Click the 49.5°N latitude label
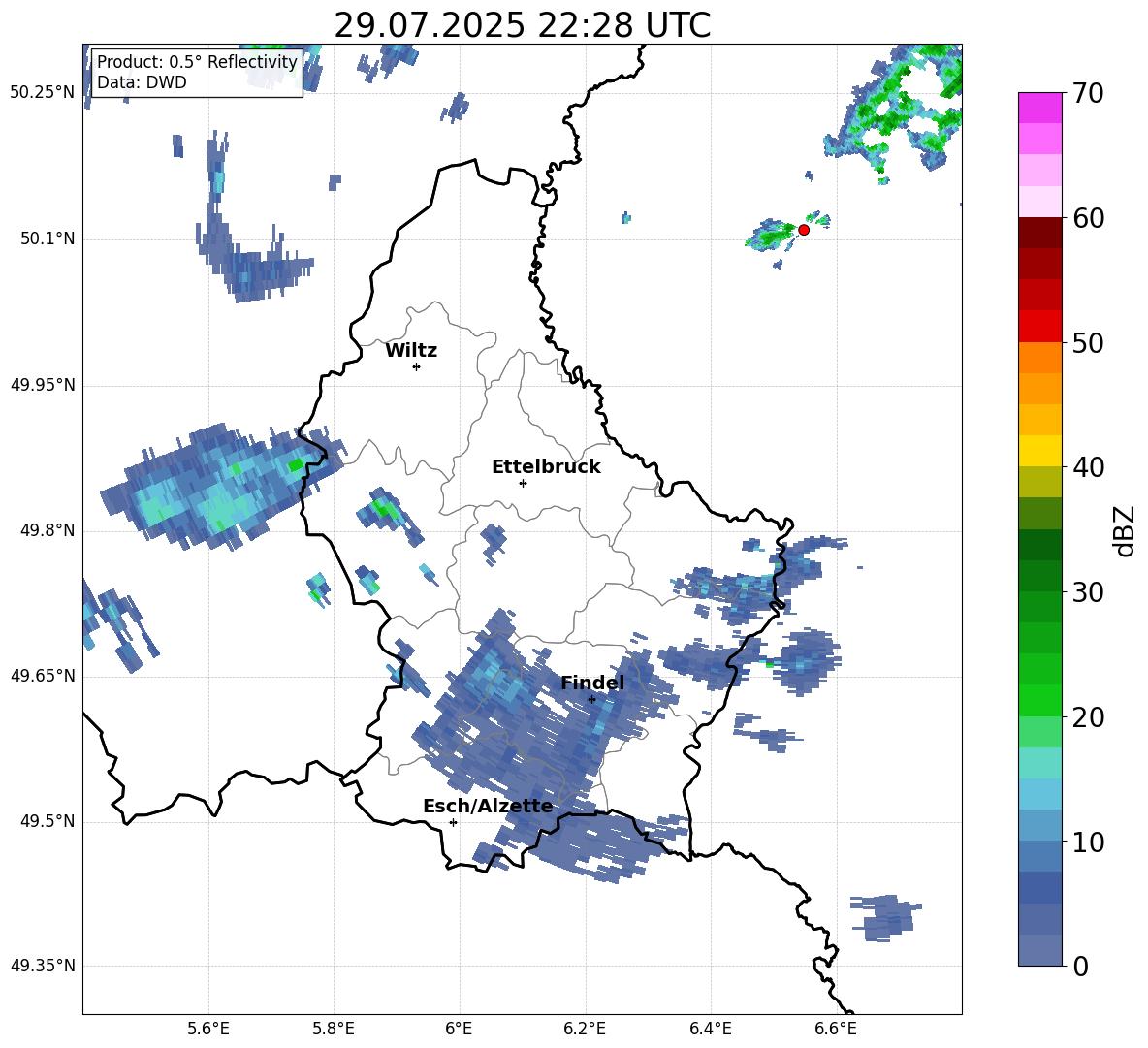1148x1048 pixels. pyautogui.click(x=48, y=821)
